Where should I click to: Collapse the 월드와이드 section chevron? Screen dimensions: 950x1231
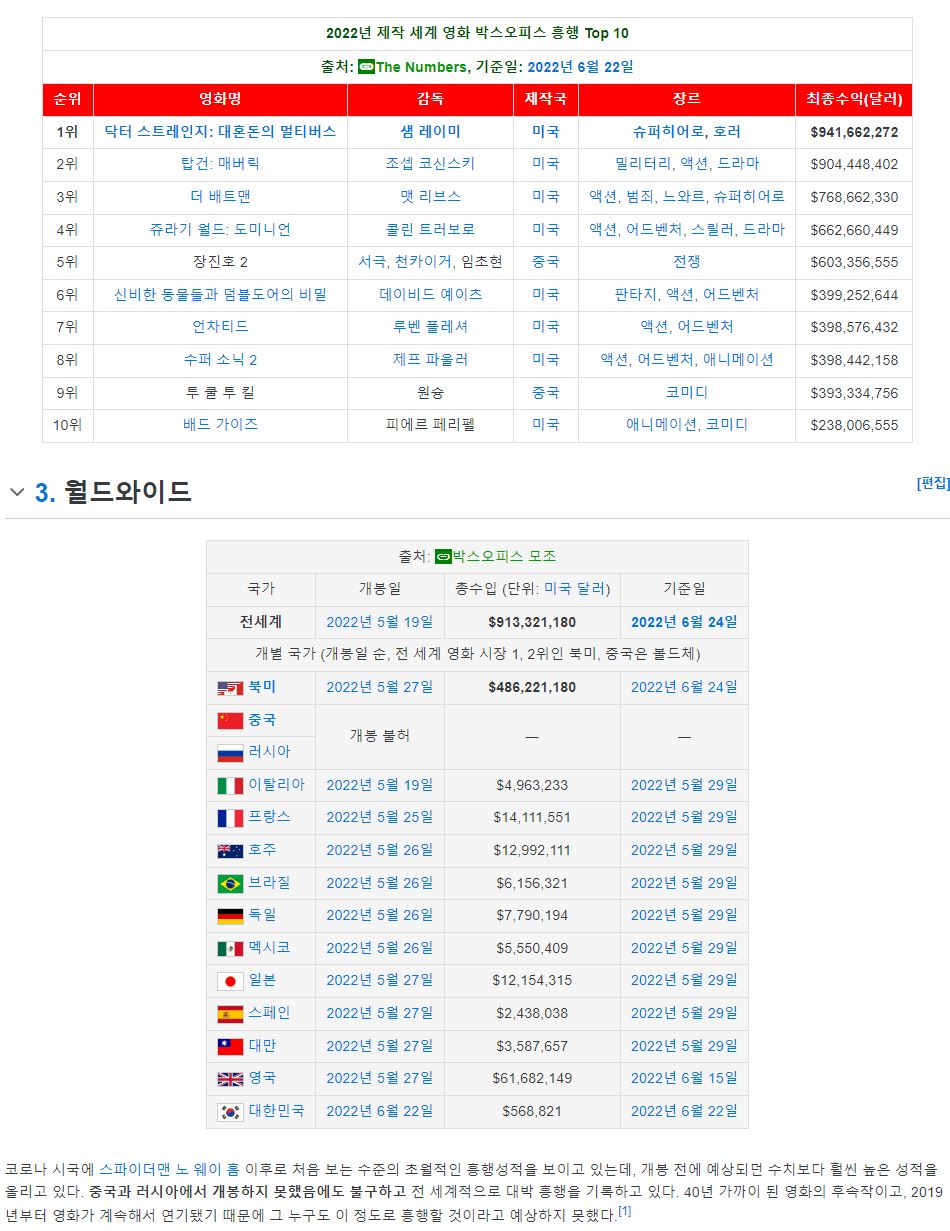(16, 492)
